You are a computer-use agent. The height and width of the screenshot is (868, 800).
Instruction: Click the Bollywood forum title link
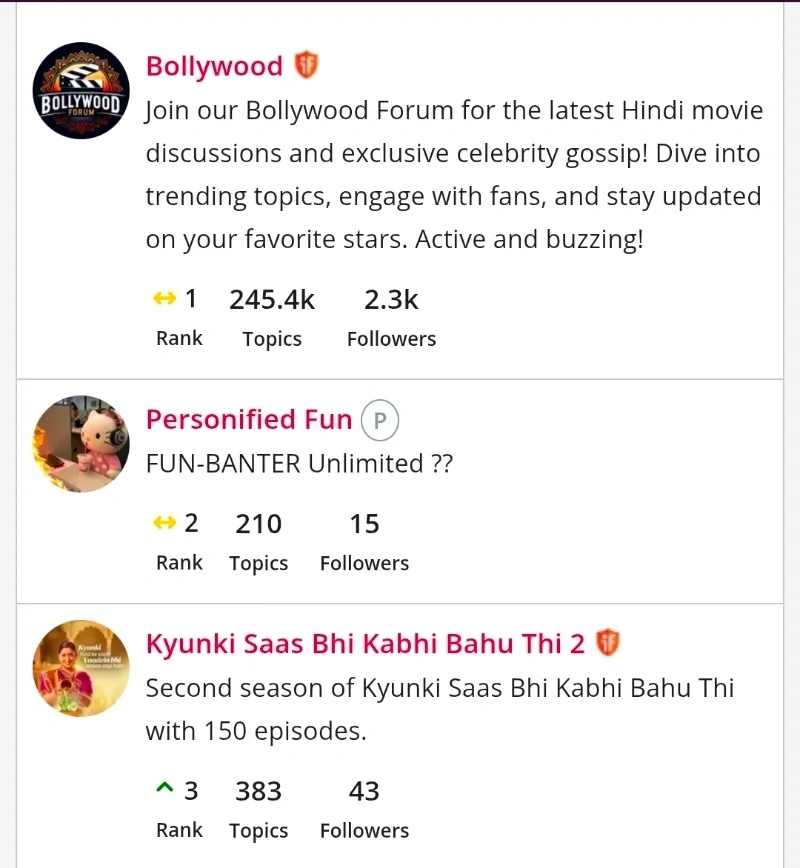pyautogui.click(x=214, y=66)
